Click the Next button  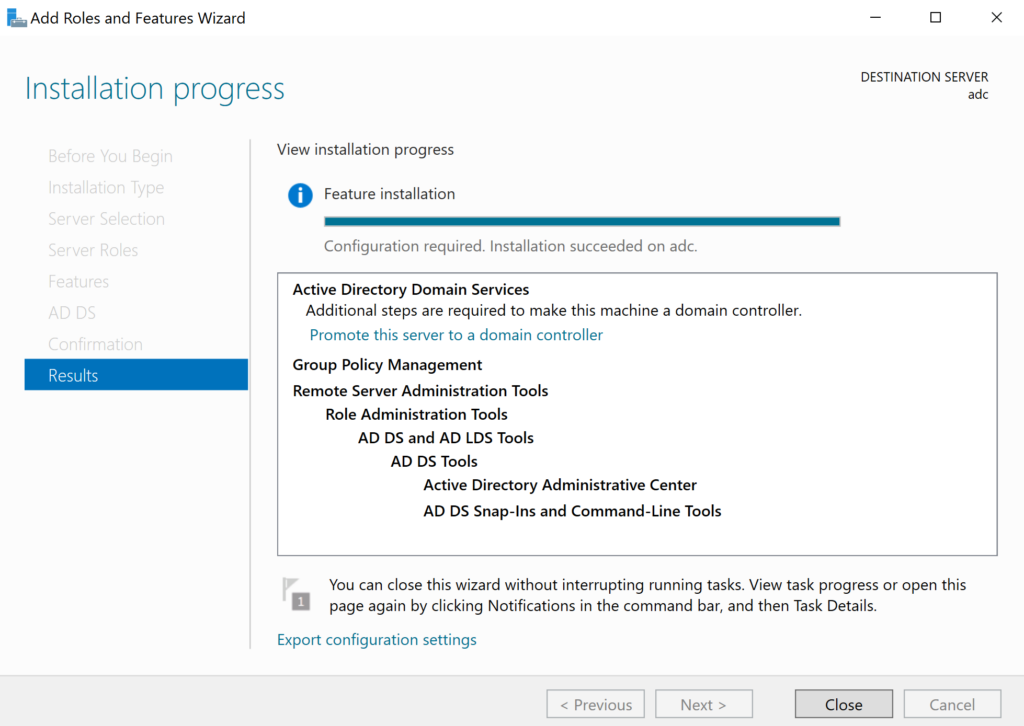point(703,704)
